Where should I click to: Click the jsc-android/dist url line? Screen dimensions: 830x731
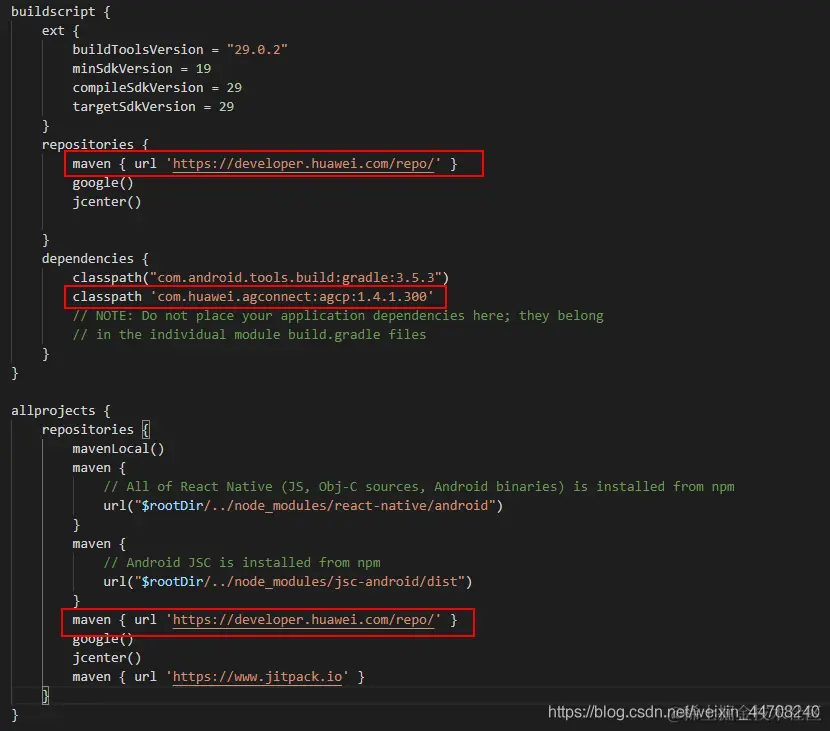287,581
